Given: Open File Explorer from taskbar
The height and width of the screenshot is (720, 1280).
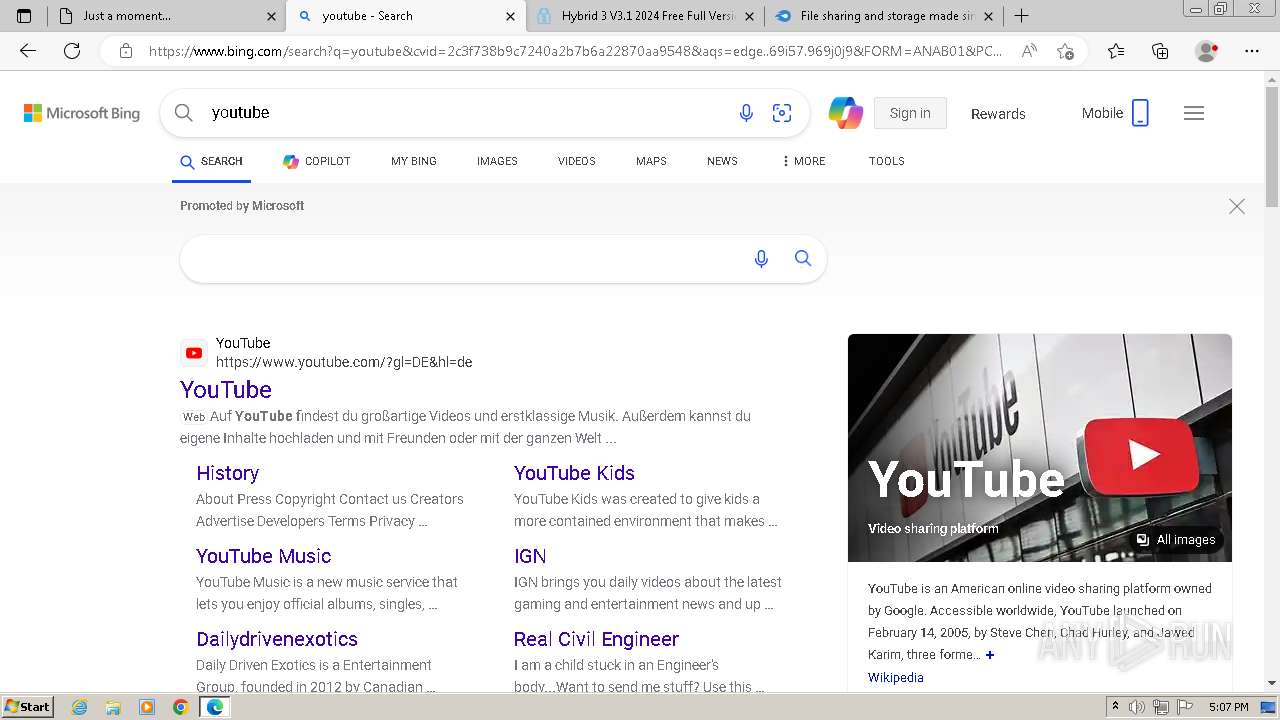Looking at the screenshot, I should pyautogui.click(x=113, y=707).
